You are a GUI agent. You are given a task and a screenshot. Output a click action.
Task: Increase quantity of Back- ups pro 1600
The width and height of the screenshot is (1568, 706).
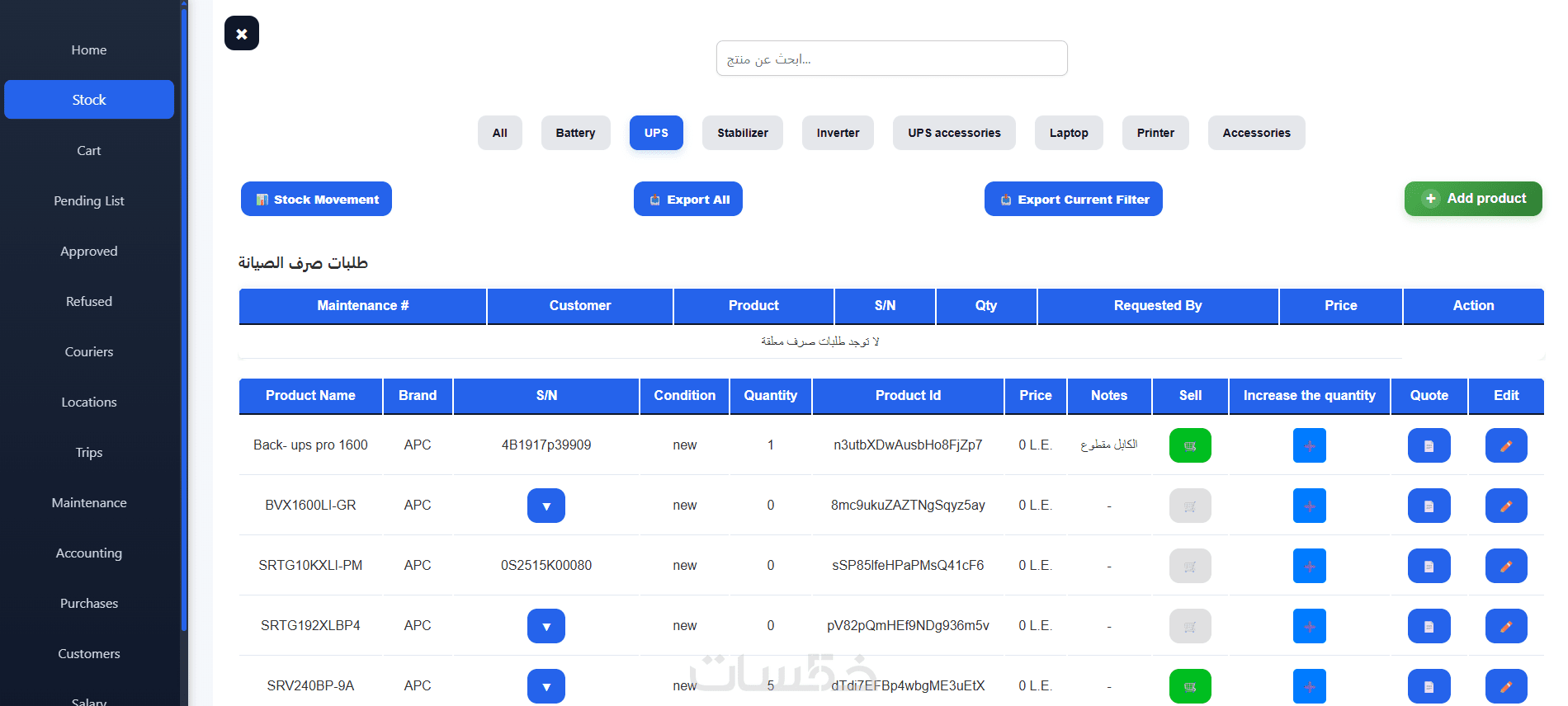click(x=1310, y=445)
